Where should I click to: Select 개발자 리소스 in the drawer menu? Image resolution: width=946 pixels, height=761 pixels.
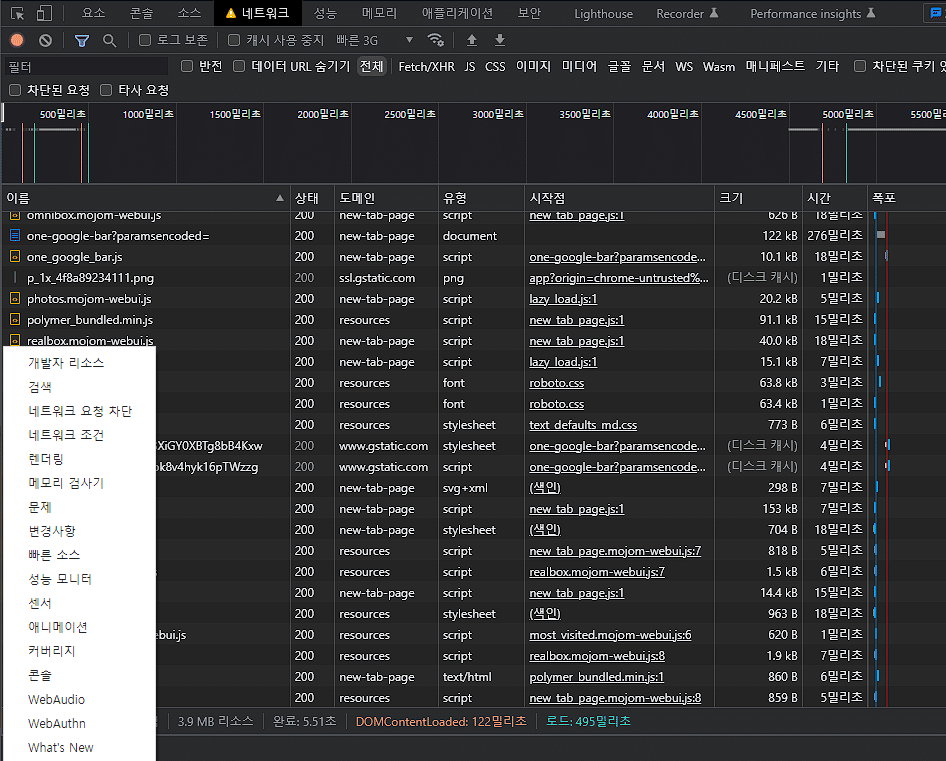pyautogui.click(x=79, y=363)
